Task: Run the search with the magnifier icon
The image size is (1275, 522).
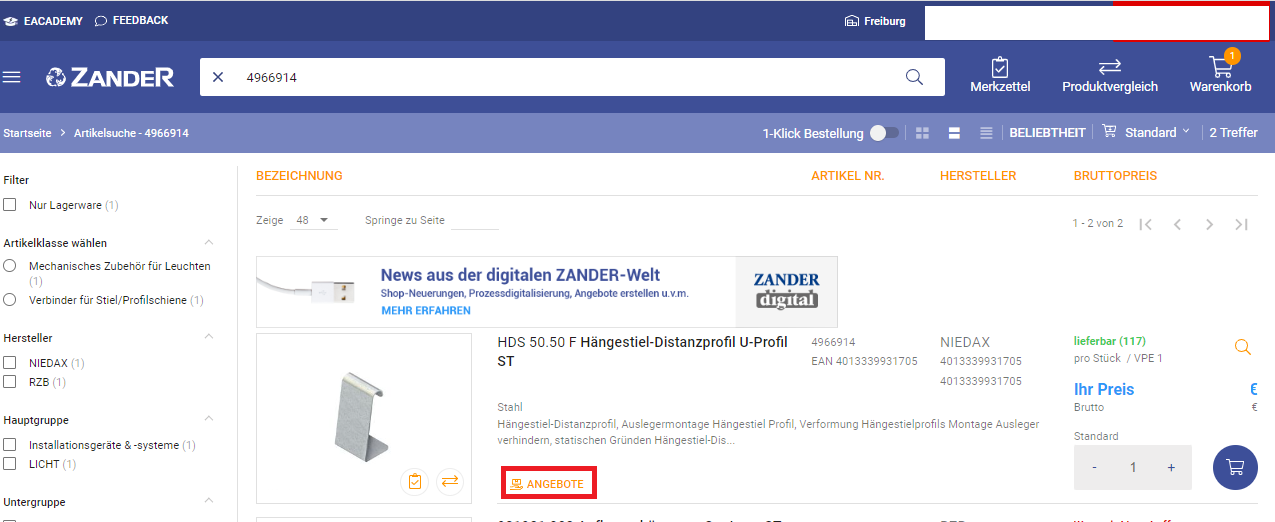Action: [x=914, y=77]
